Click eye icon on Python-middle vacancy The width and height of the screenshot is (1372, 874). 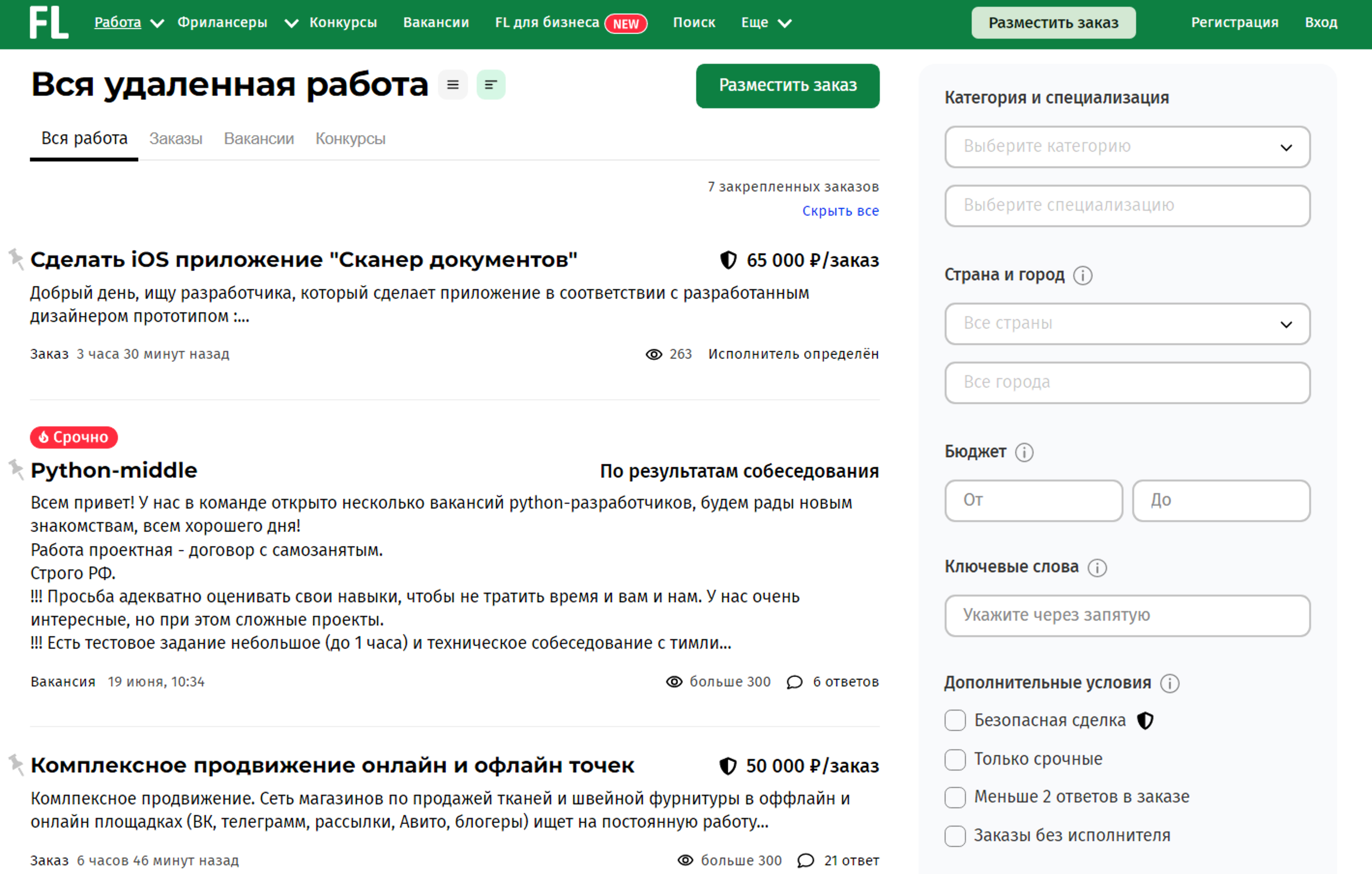point(674,682)
